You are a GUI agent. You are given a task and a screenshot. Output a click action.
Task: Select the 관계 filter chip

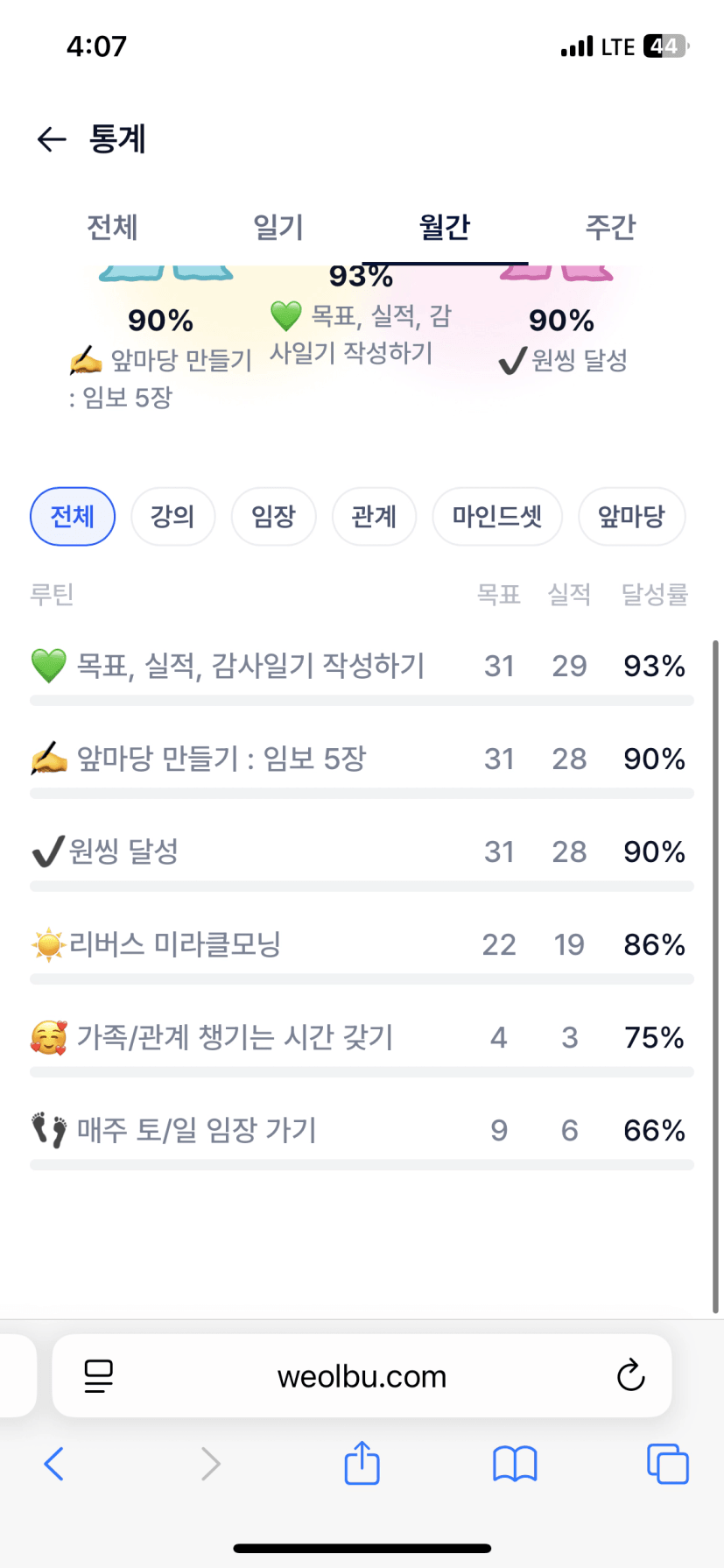(374, 517)
